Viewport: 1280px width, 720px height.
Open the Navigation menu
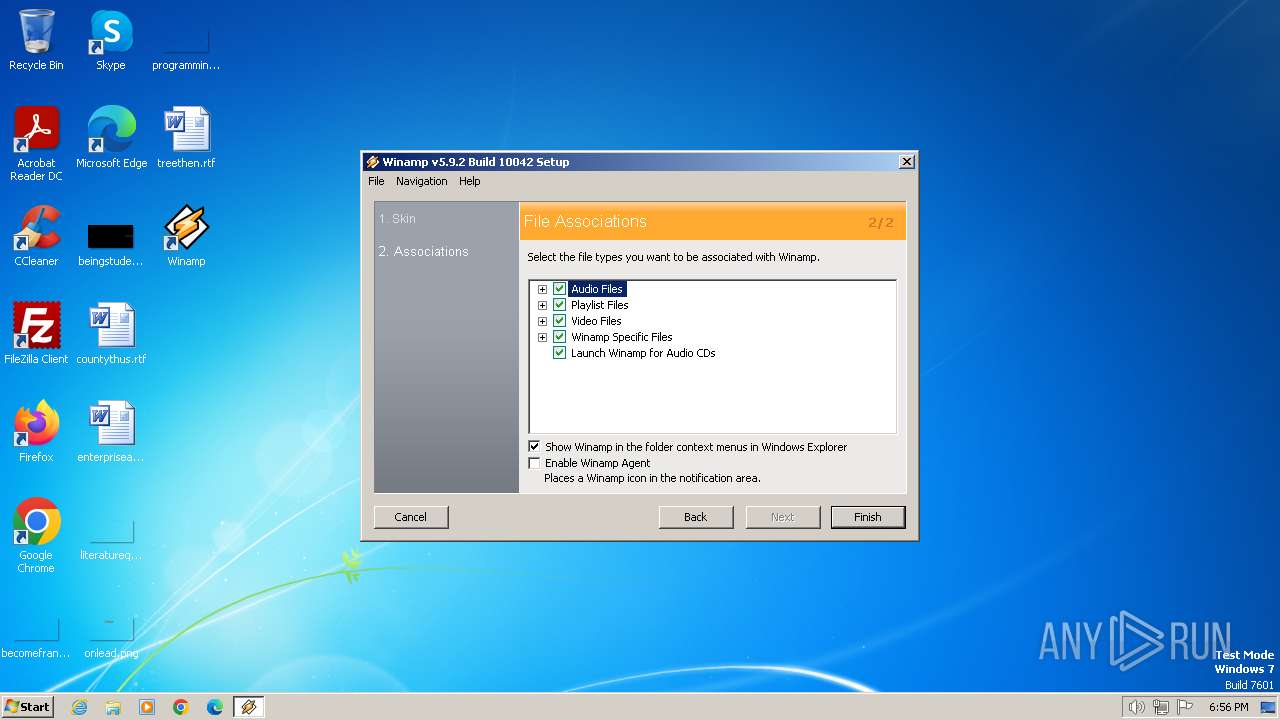point(421,181)
